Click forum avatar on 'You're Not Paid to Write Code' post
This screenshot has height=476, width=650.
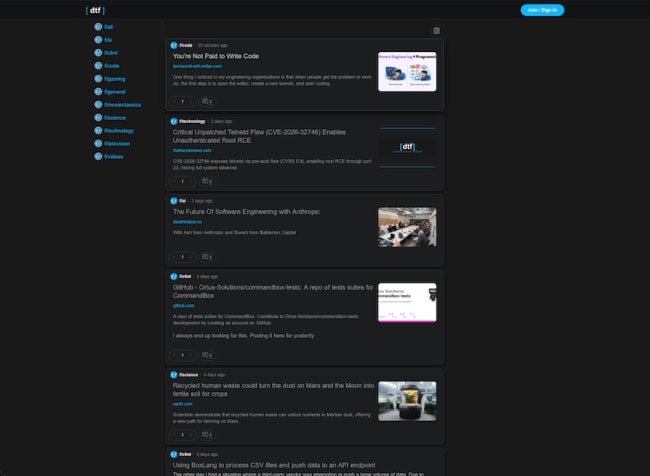[174, 45]
